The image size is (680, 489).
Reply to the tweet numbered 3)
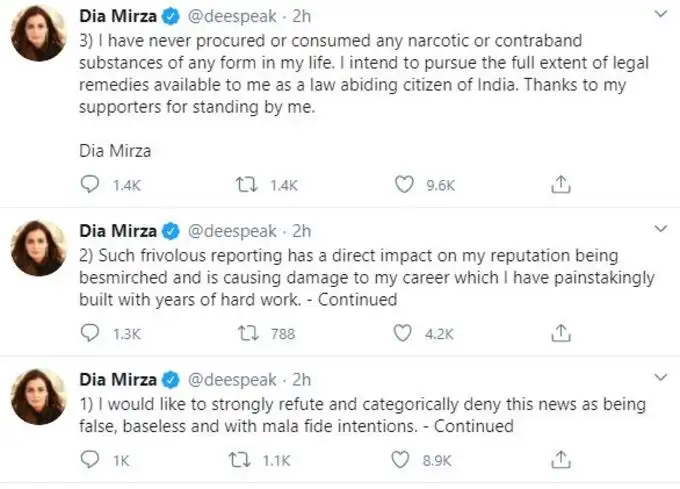(x=90, y=184)
